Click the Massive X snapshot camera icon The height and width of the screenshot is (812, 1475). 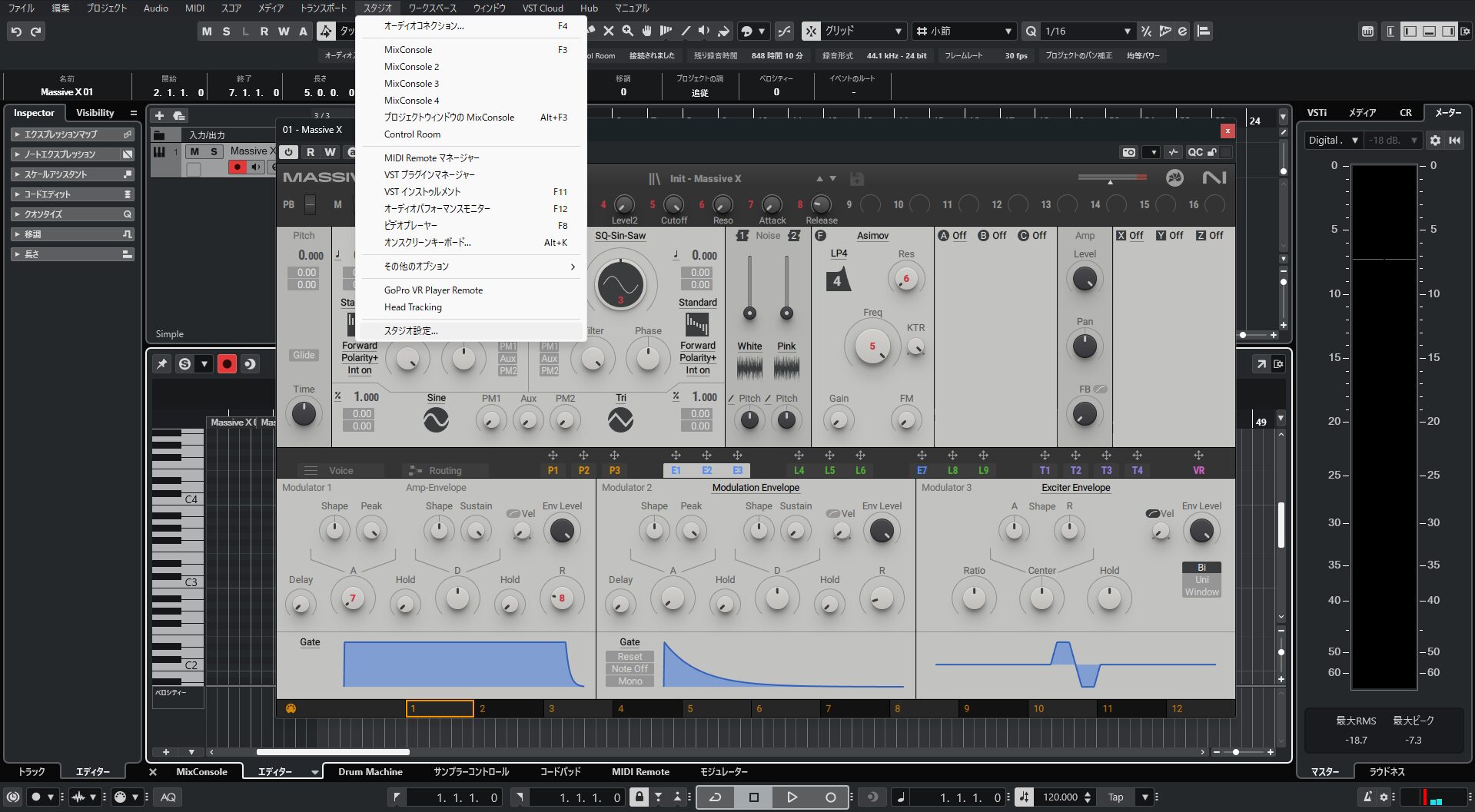coord(1128,152)
